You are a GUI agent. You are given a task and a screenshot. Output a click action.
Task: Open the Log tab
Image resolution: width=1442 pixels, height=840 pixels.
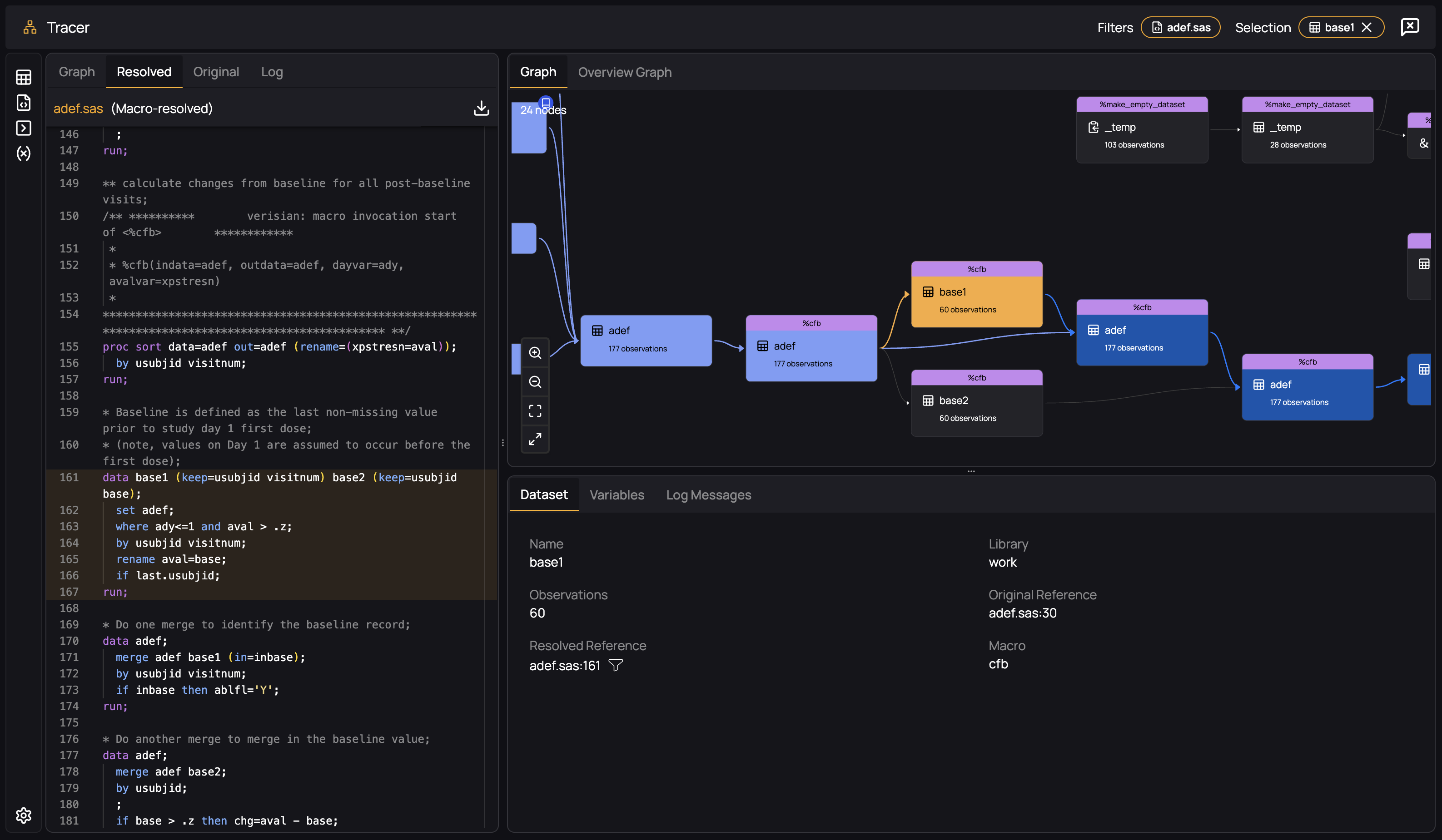coord(272,71)
